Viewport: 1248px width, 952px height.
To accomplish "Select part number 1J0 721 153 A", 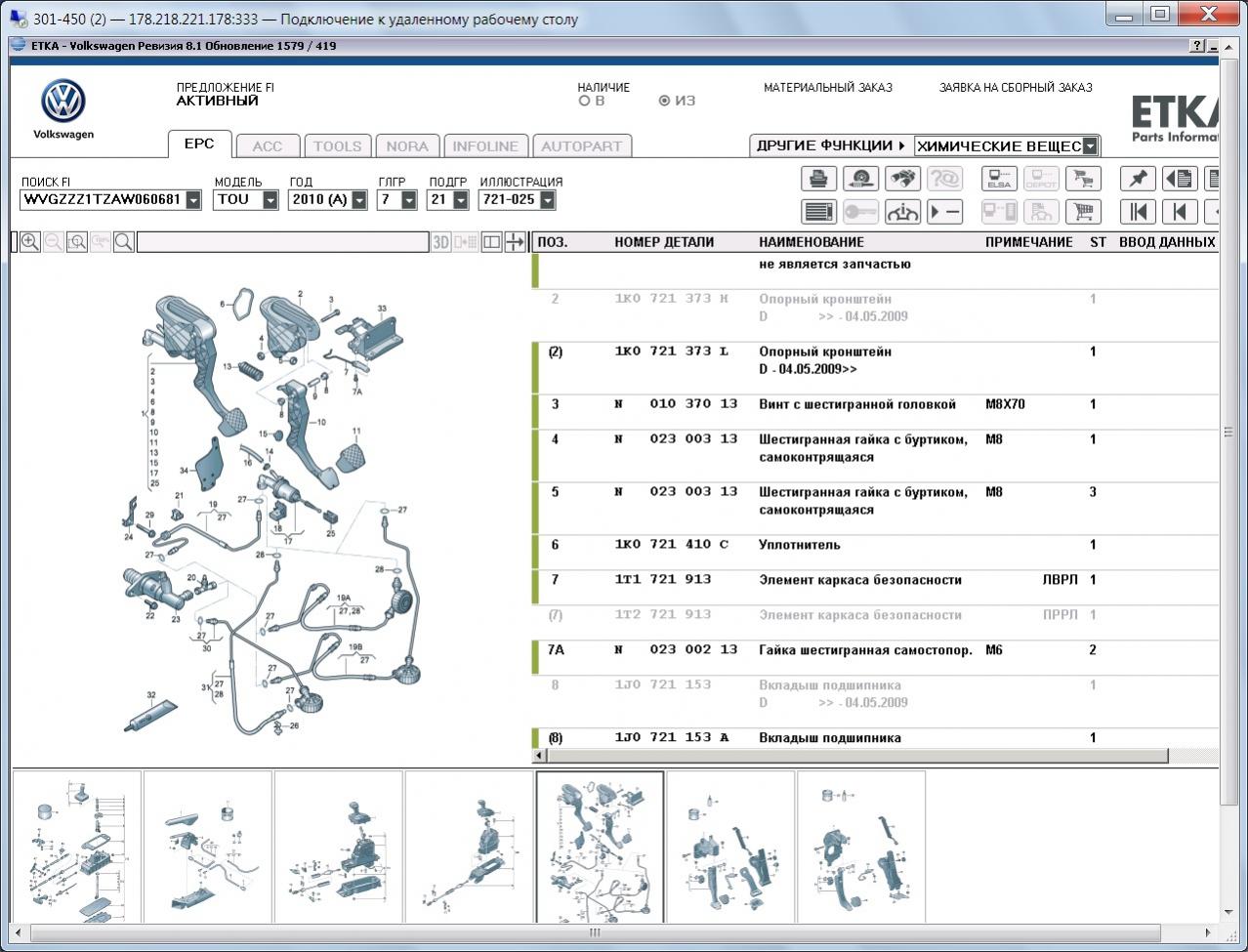I will click(x=672, y=738).
